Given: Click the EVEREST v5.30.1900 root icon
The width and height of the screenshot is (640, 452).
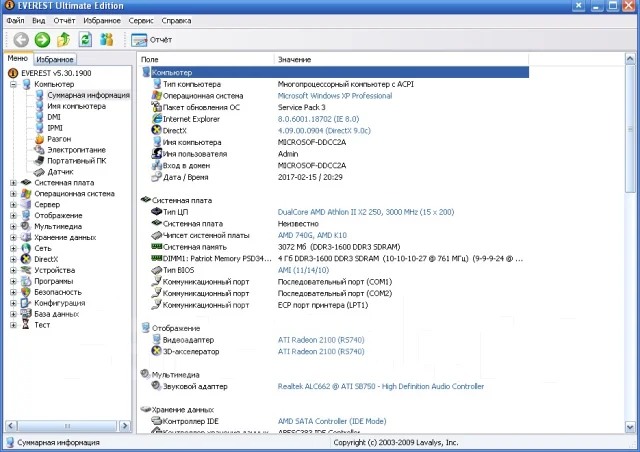Looking at the screenshot, I should tap(13, 73).
